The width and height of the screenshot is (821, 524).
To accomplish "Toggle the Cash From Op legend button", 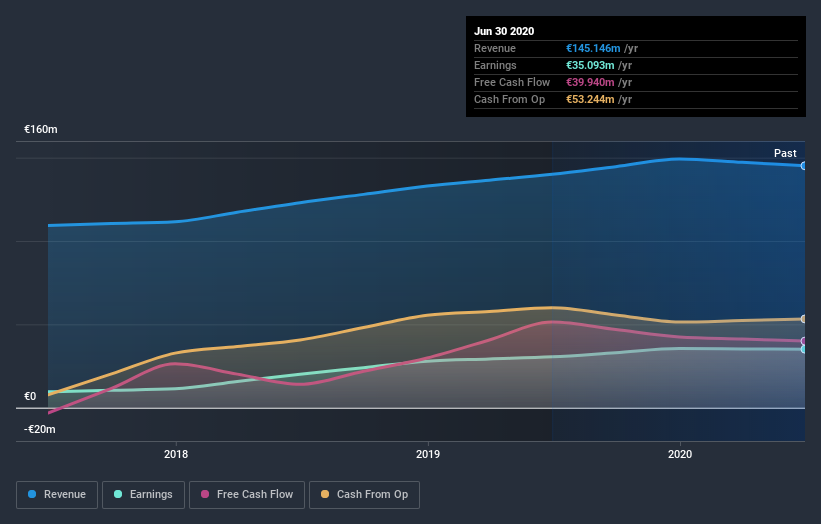I will 364,495.
